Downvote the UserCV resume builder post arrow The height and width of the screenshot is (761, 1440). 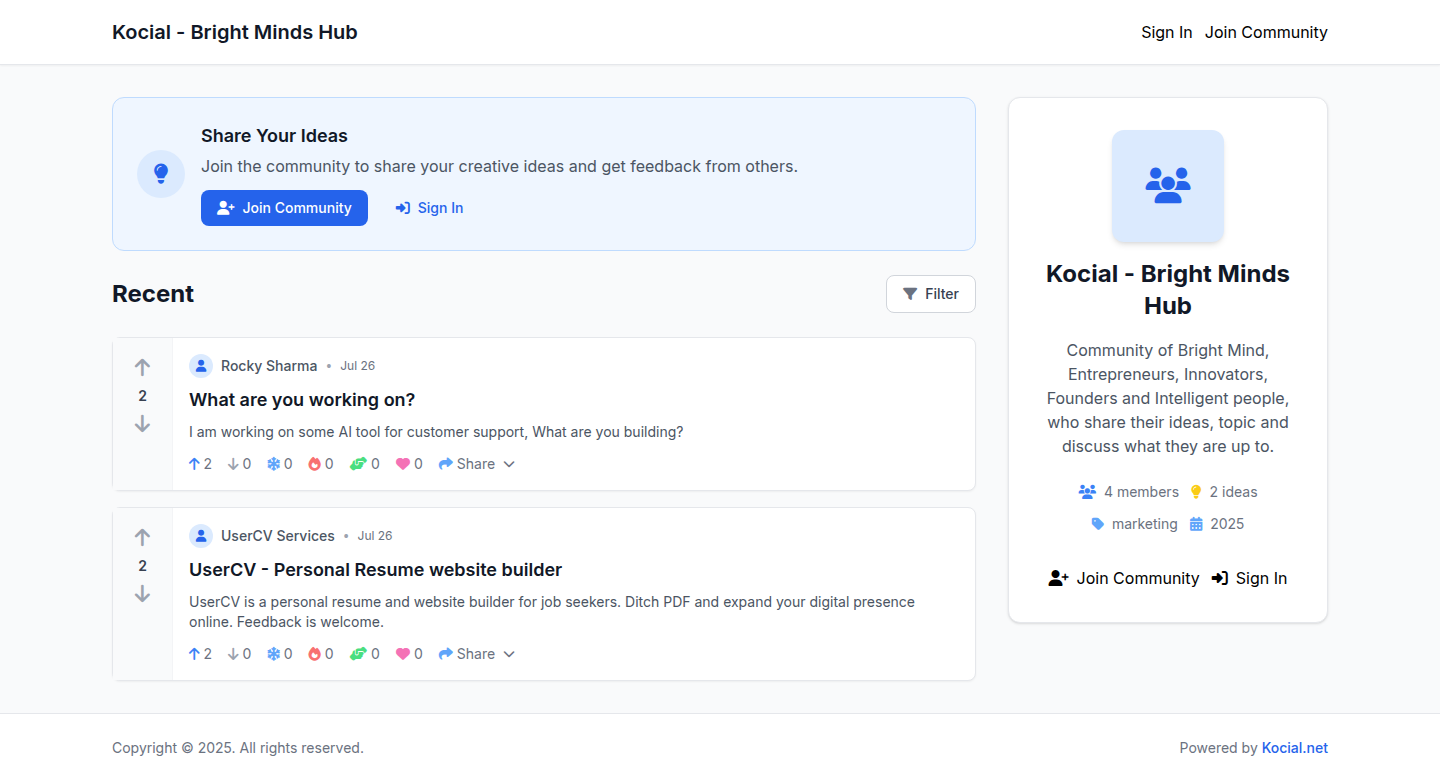coord(142,594)
